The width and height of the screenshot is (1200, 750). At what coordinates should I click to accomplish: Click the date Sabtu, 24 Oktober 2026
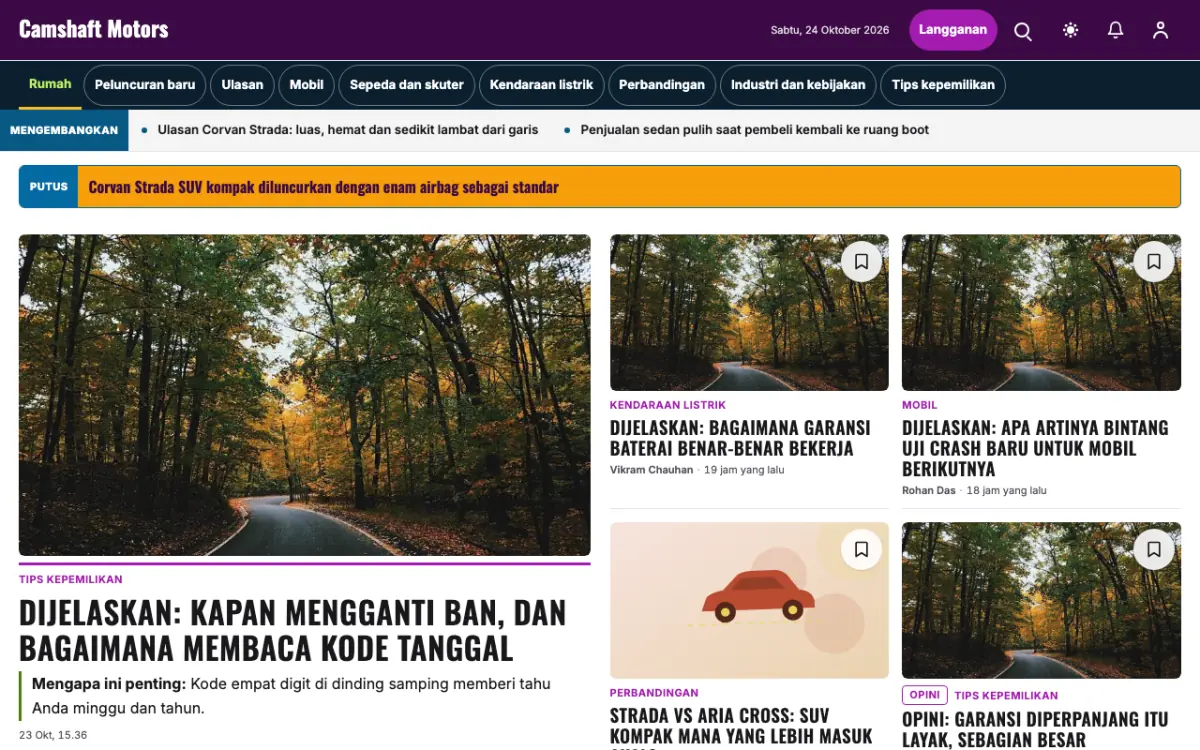pyautogui.click(x=830, y=30)
